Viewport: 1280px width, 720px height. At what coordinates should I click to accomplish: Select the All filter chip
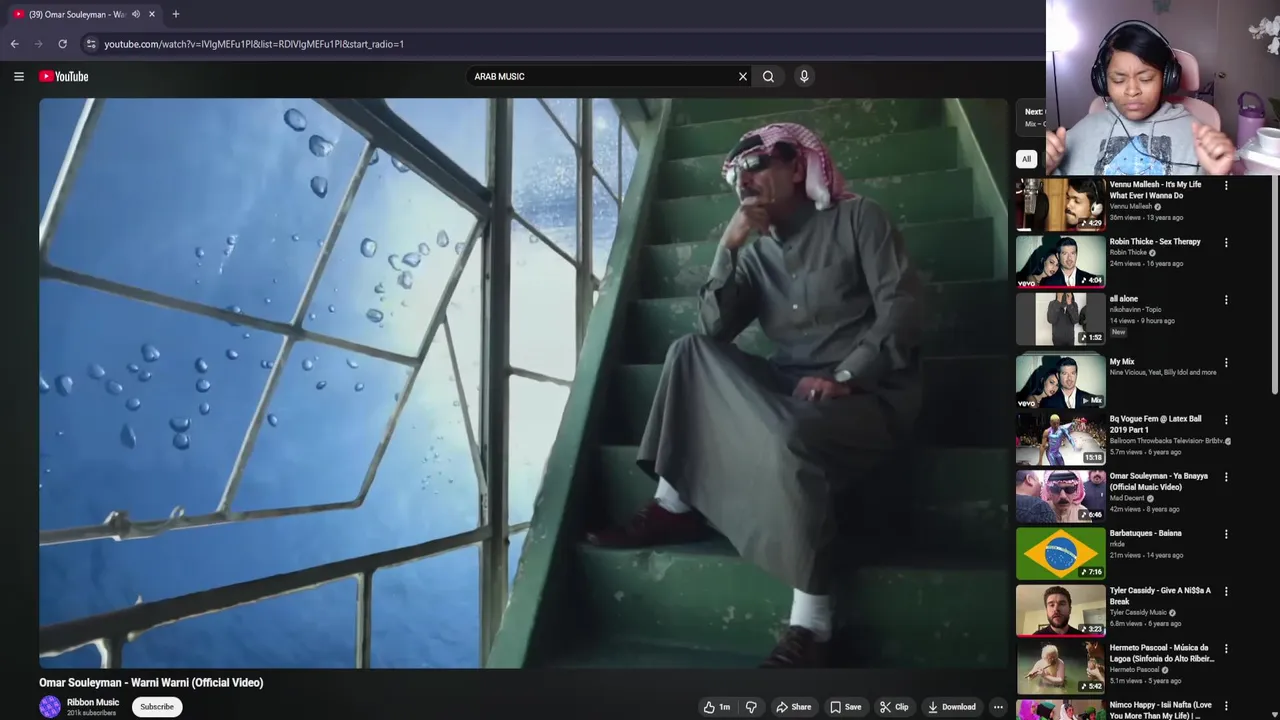pos(1026,158)
